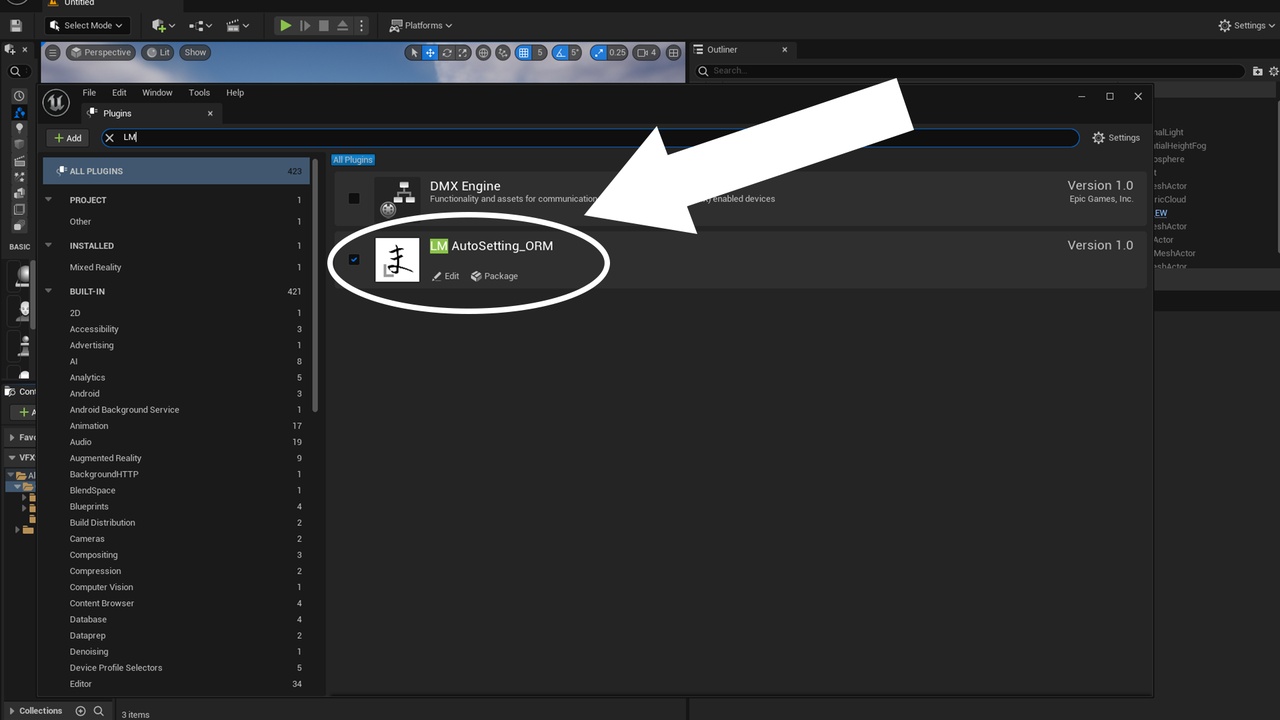
Task: Open the Platforms dropdown
Action: 421,25
